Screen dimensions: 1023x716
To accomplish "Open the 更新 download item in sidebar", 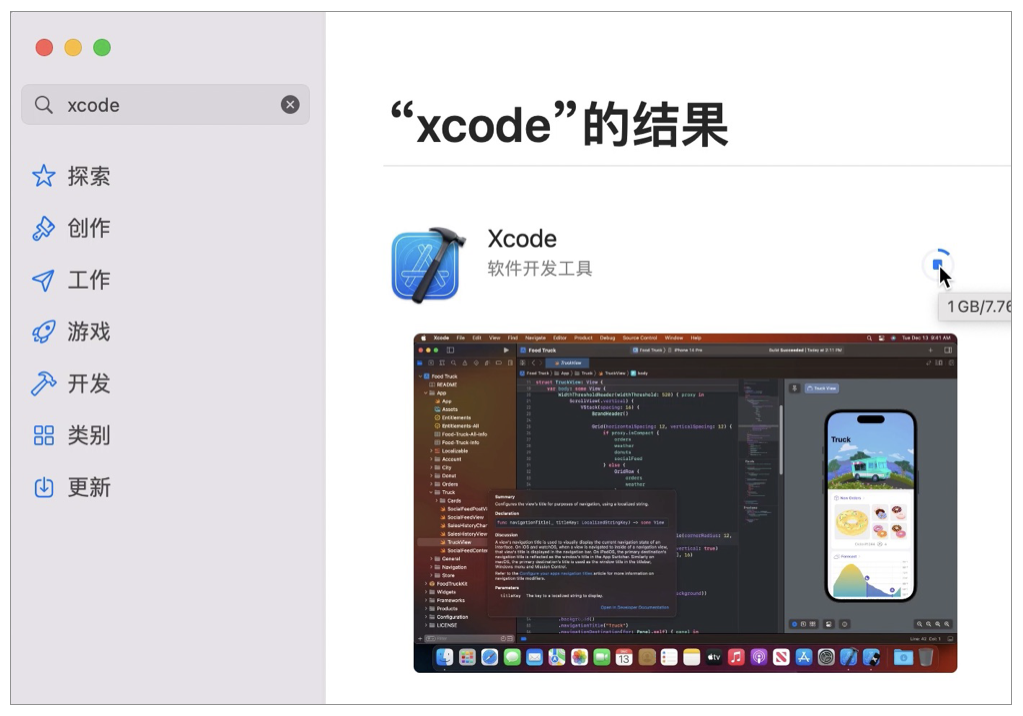I will [72, 487].
